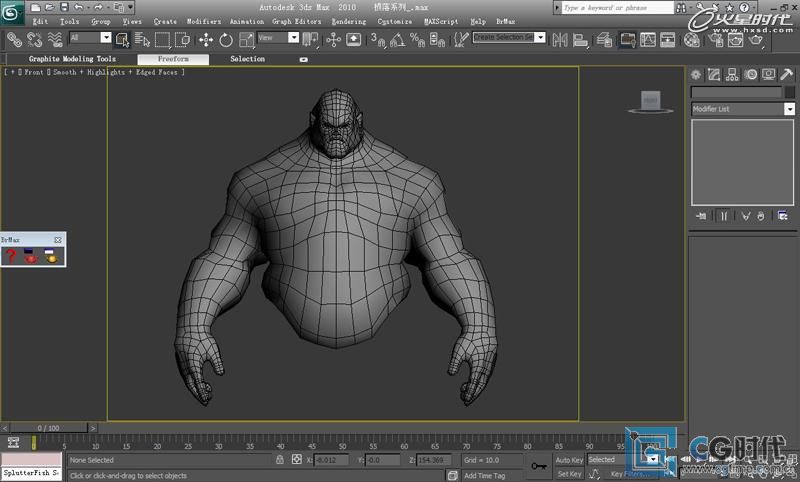The height and width of the screenshot is (482, 800).
Task: Toggle the Spinner Snap button
Action: tap(437, 39)
